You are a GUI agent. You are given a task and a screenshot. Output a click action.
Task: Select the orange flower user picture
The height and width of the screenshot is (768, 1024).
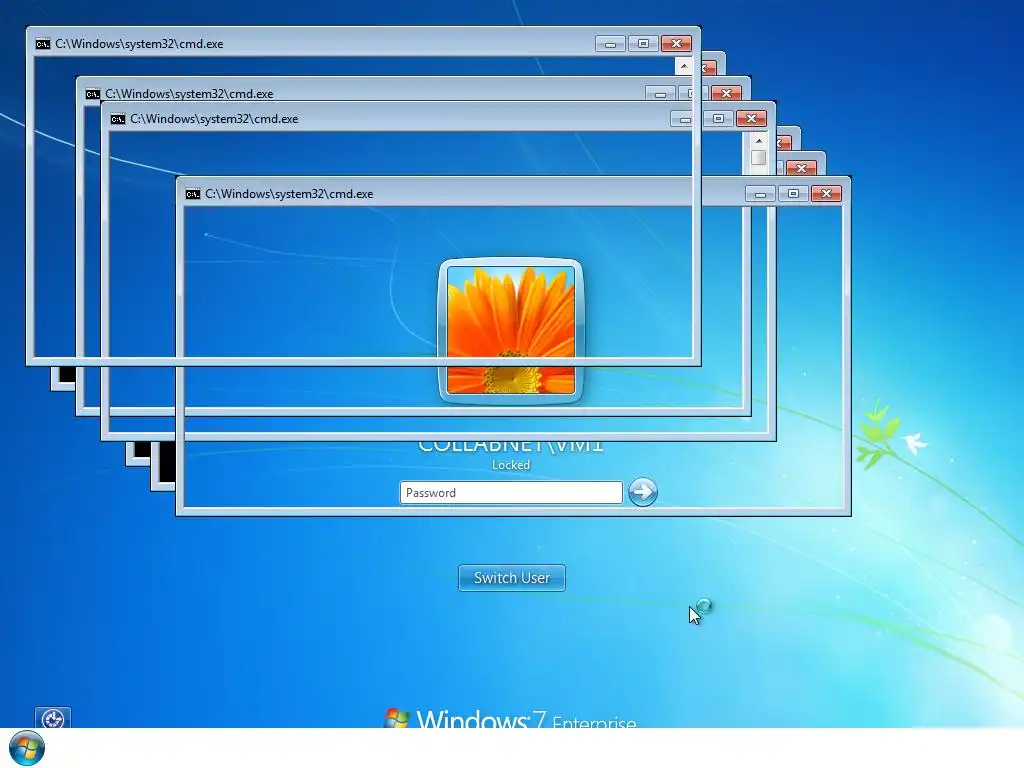click(x=511, y=330)
